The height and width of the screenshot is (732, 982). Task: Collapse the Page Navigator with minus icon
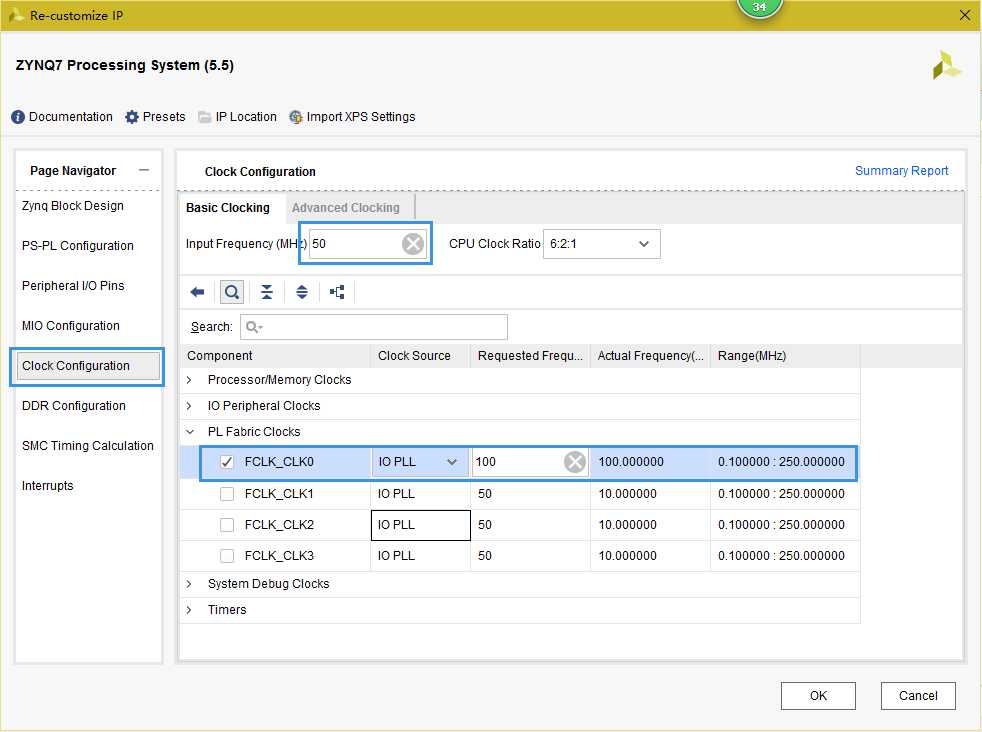click(x=144, y=170)
